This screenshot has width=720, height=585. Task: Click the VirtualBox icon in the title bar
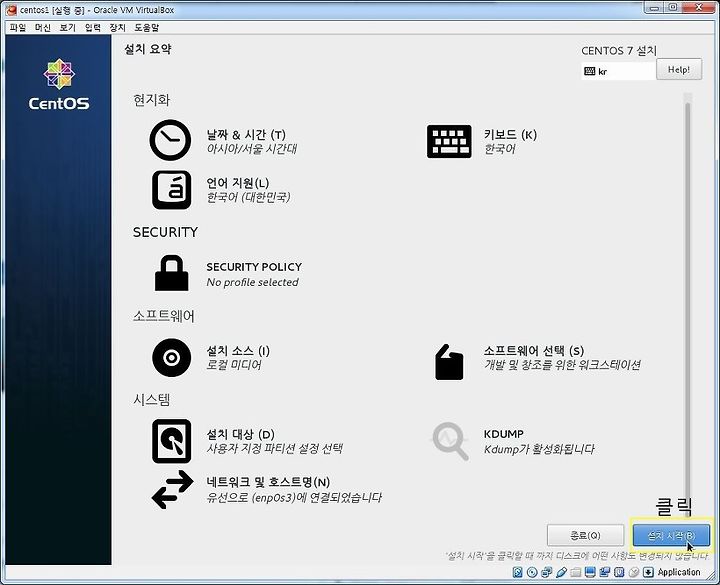point(11,10)
